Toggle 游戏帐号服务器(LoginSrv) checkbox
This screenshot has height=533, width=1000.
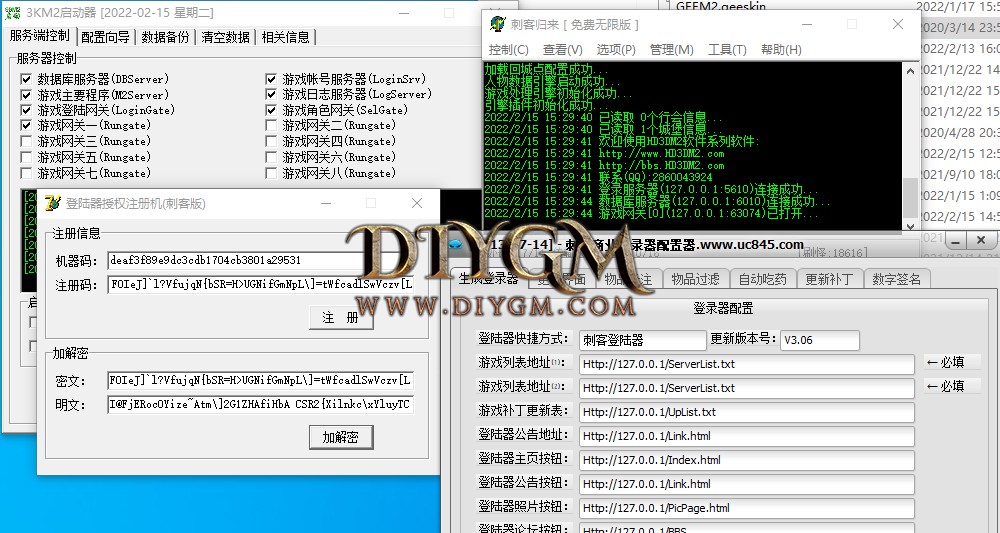point(271,79)
